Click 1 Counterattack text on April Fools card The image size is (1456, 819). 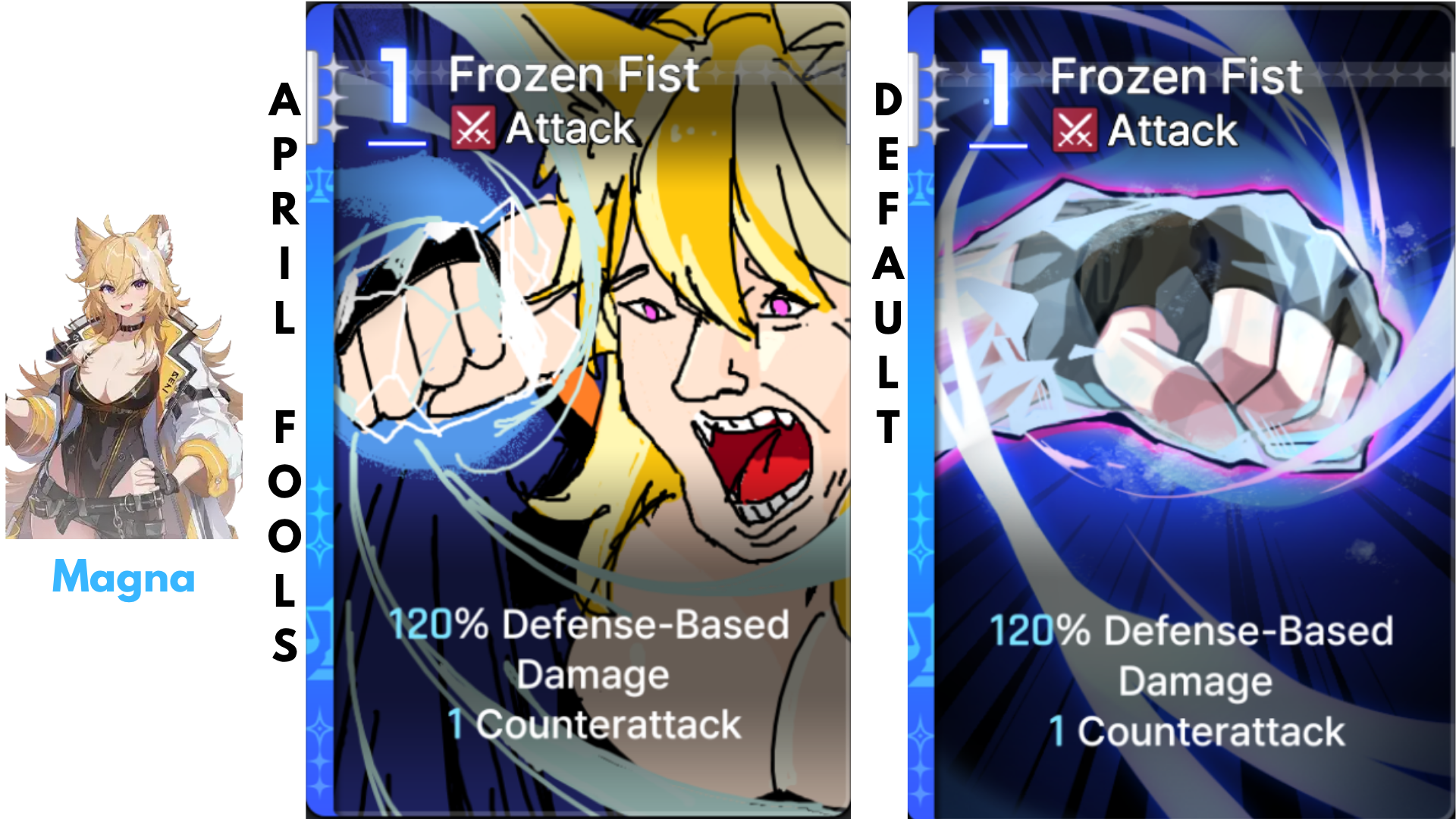click(x=594, y=724)
